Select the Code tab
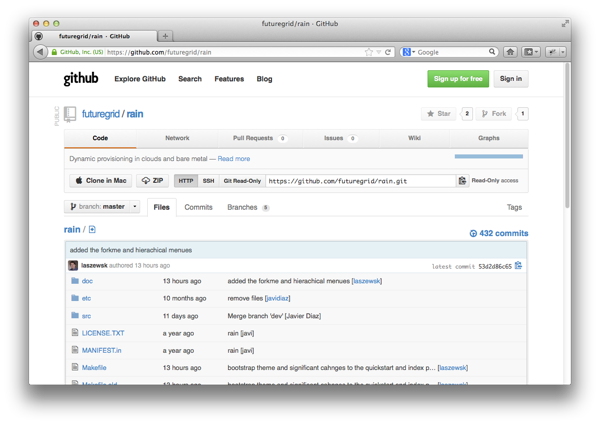The height and width of the screenshot is (425, 600). coord(100,138)
